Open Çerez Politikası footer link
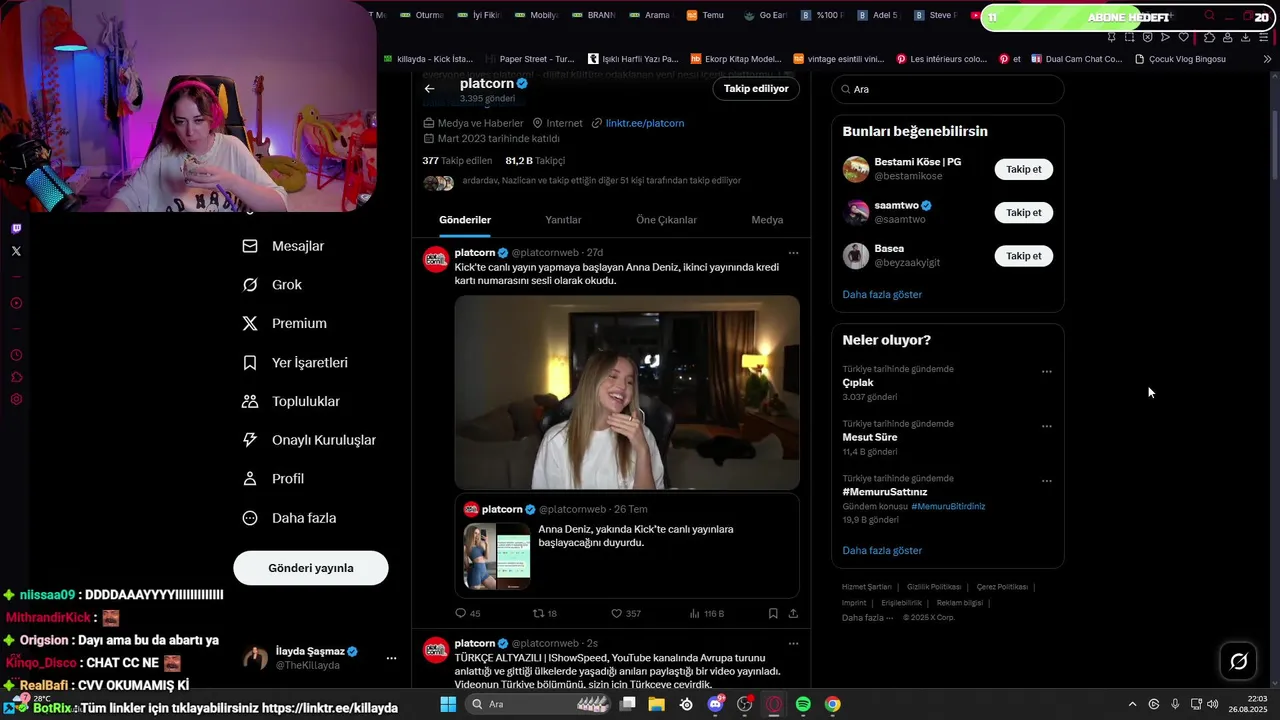The width and height of the screenshot is (1280, 720). [1002, 587]
